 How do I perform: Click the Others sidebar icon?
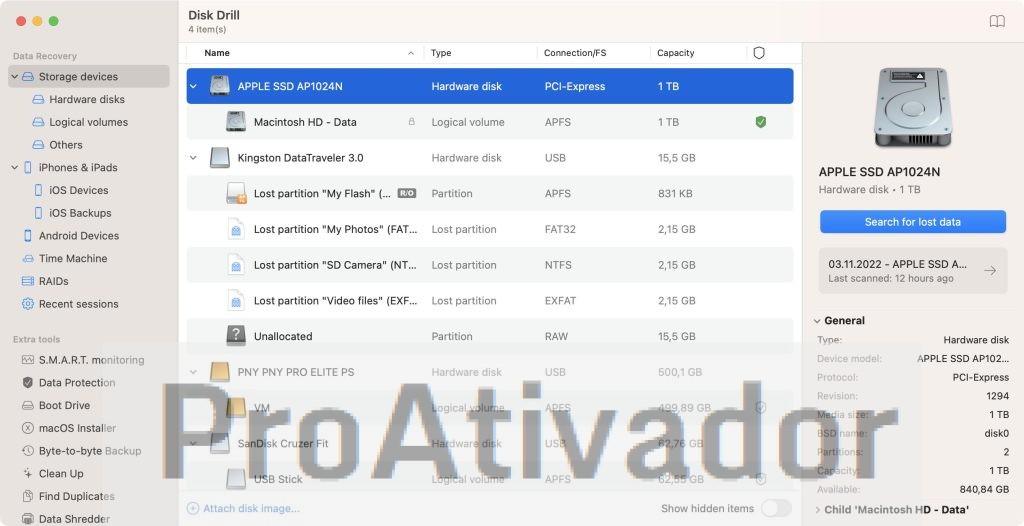click(39, 145)
